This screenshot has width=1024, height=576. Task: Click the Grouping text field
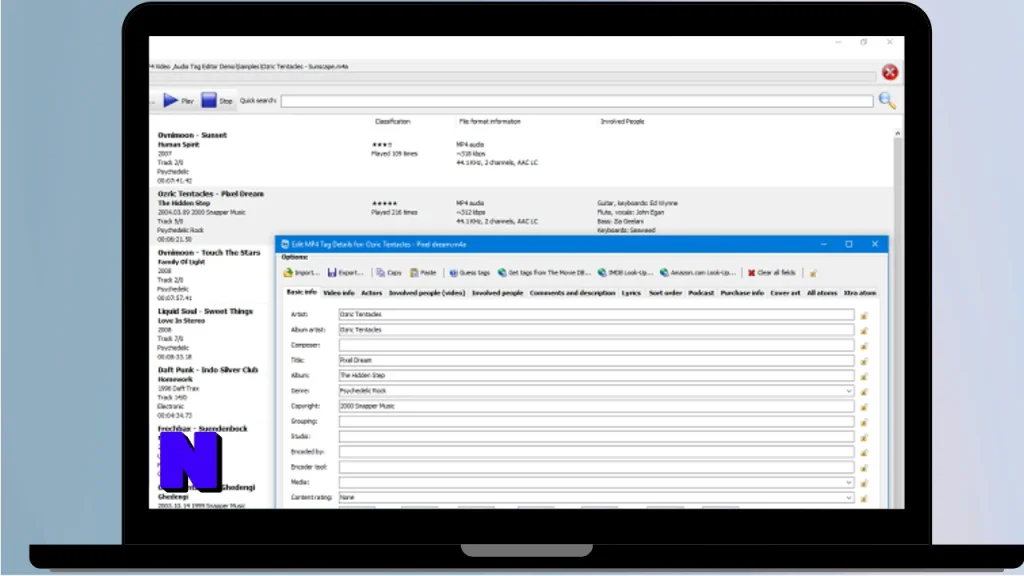(x=596, y=421)
